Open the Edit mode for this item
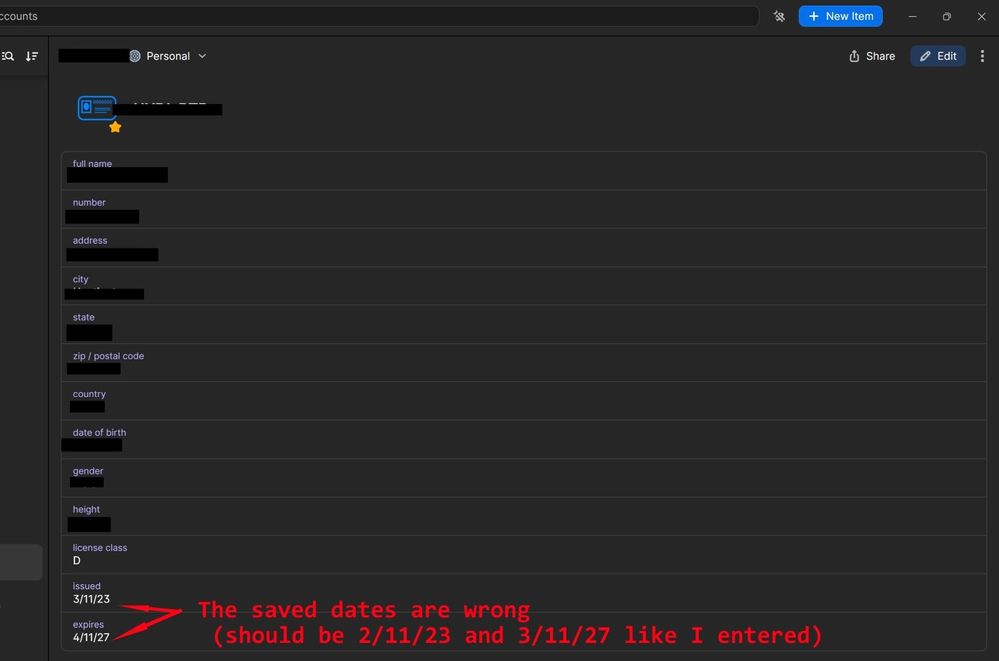This screenshot has width=999, height=661. tap(937, 56)
